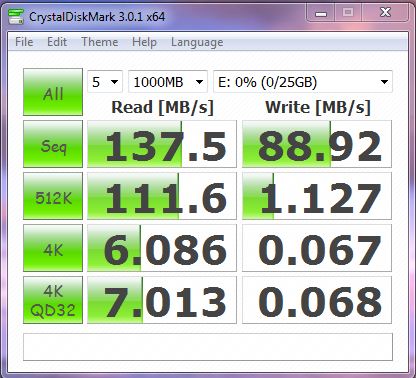Viewport: 416px width, 378px height.
Task: Expand the 1000MB test size dropdown
Action: coord(168,82)
